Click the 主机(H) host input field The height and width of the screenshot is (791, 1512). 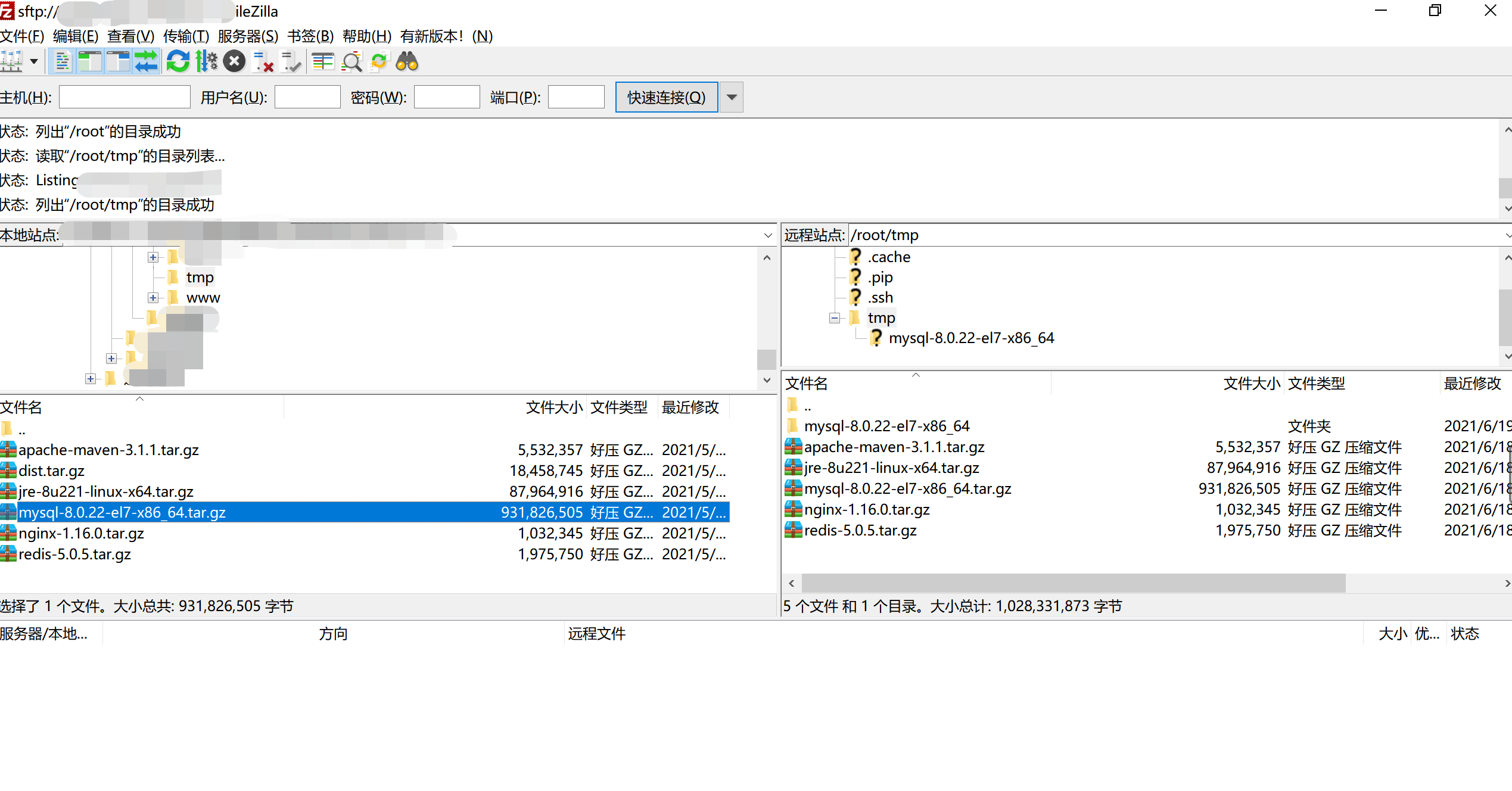125,97
